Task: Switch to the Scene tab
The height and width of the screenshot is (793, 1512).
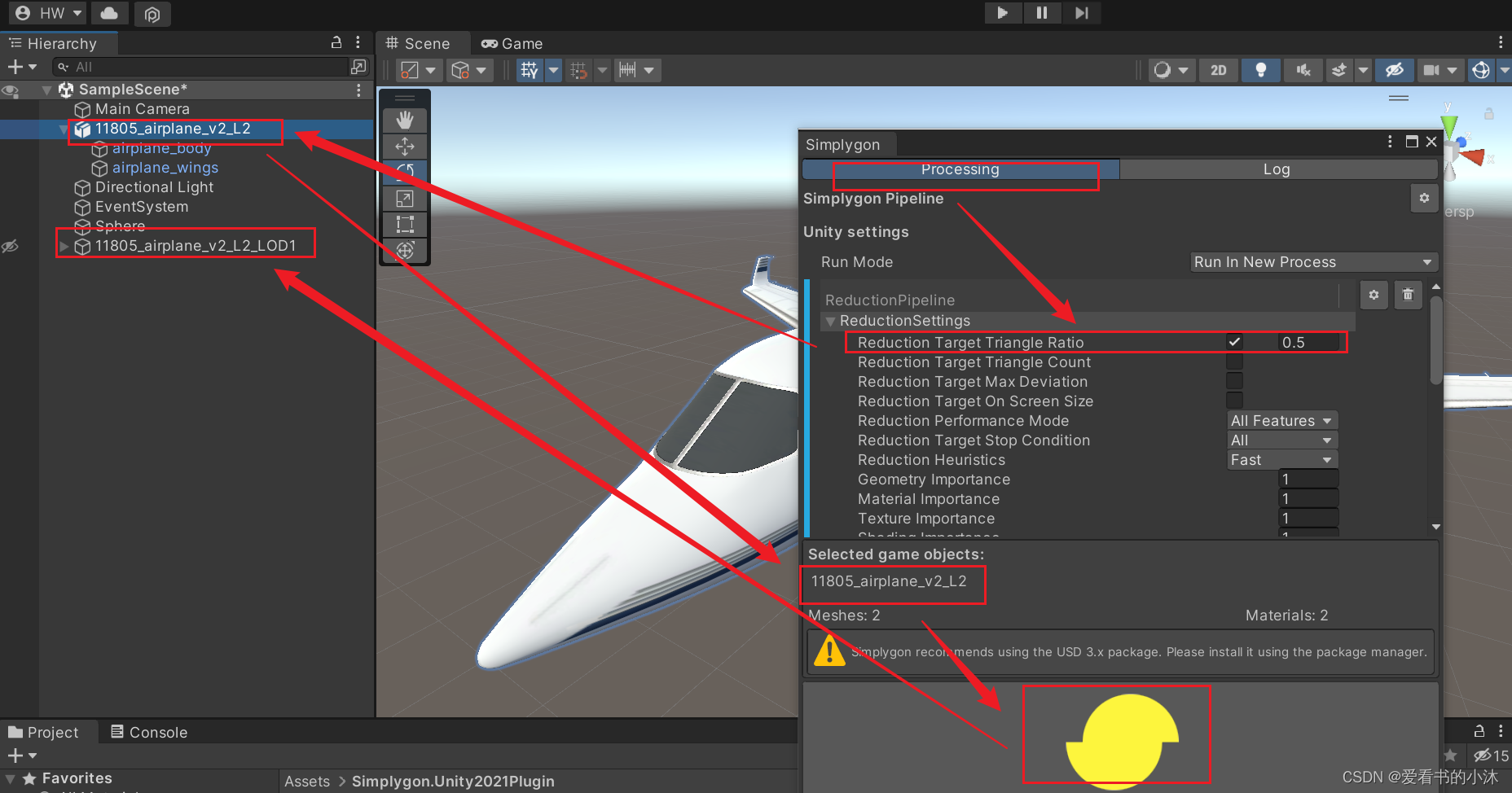Action: 419,43
